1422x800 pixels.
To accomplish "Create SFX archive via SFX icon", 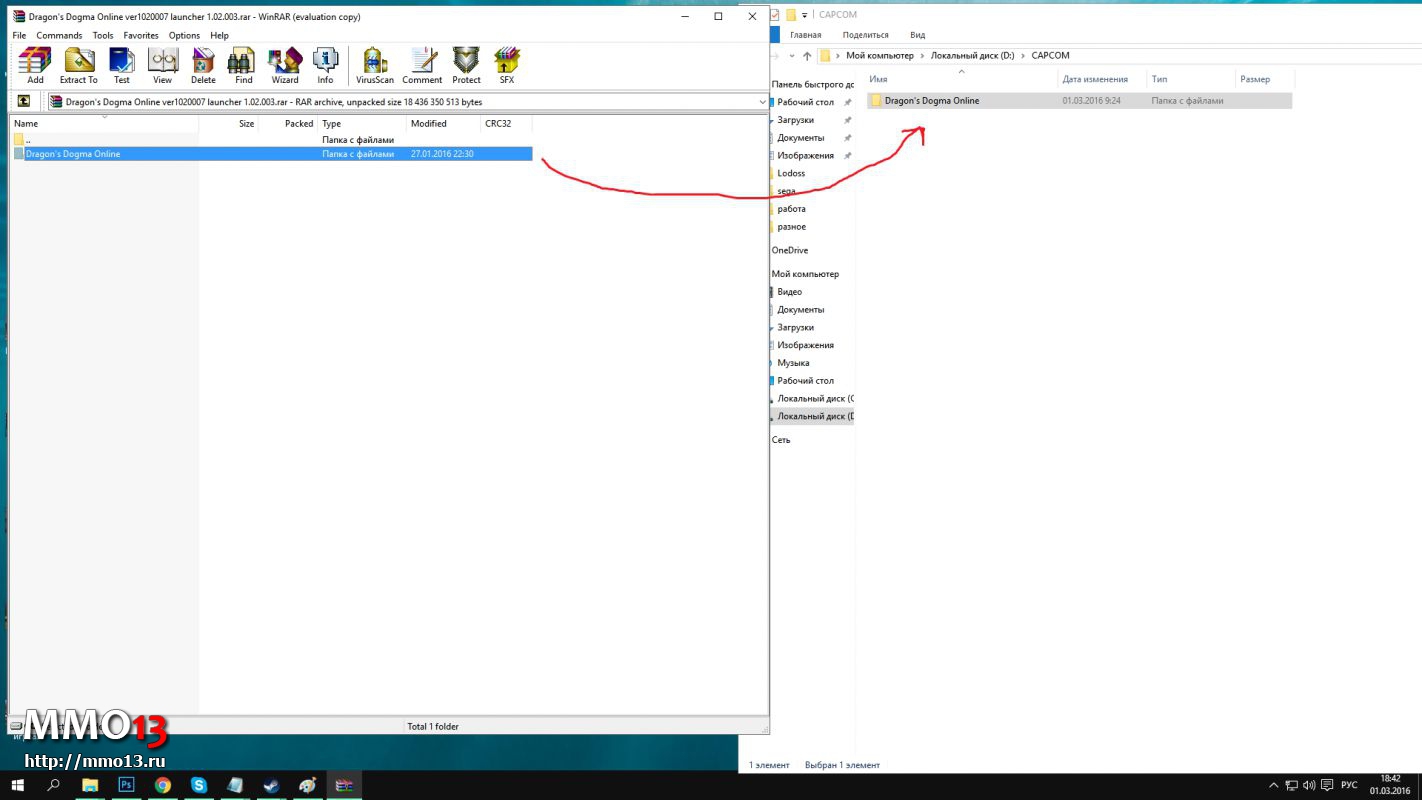I will [507, 66].
